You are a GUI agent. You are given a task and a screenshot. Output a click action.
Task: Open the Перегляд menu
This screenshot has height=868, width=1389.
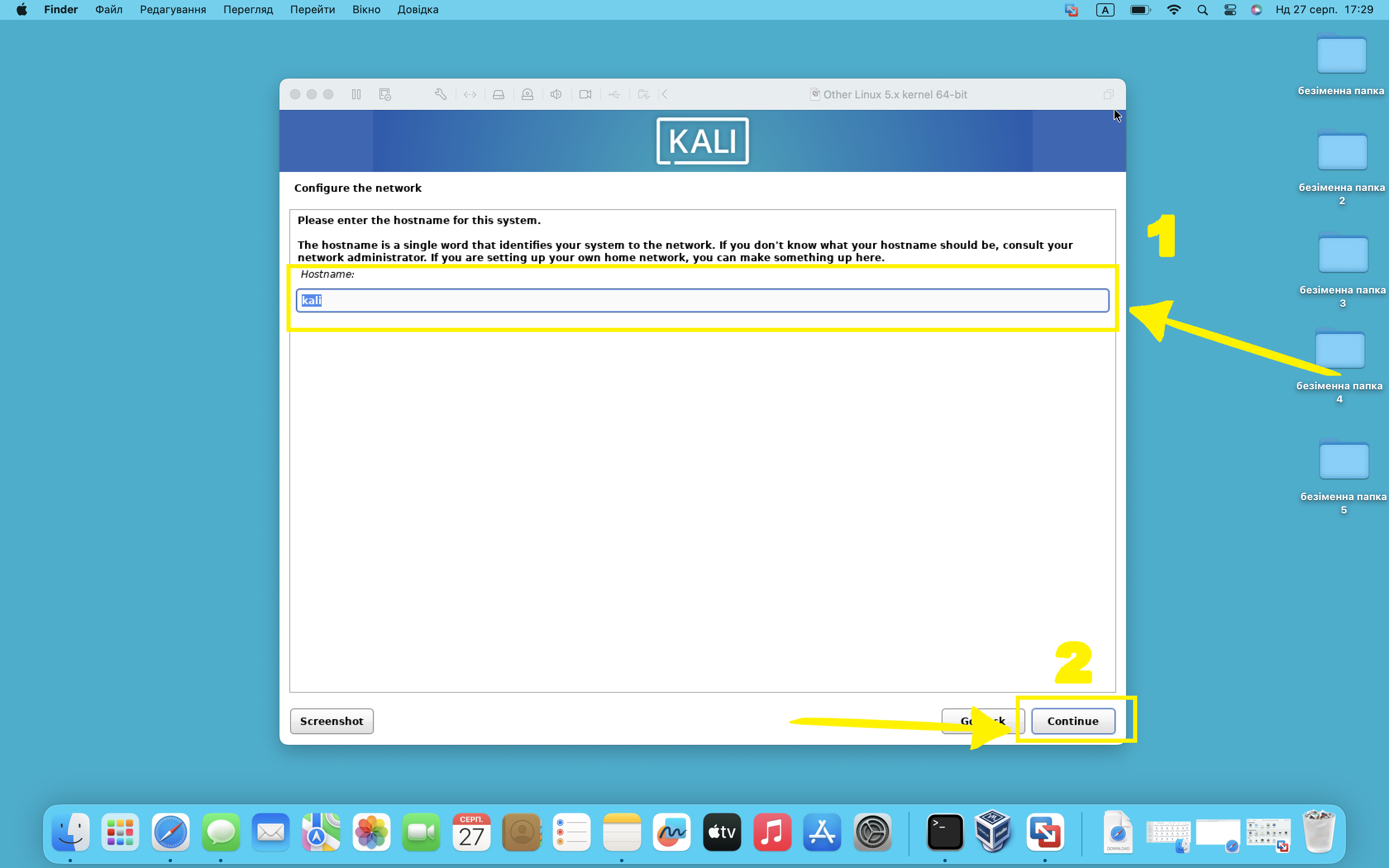tap(248, 10)
